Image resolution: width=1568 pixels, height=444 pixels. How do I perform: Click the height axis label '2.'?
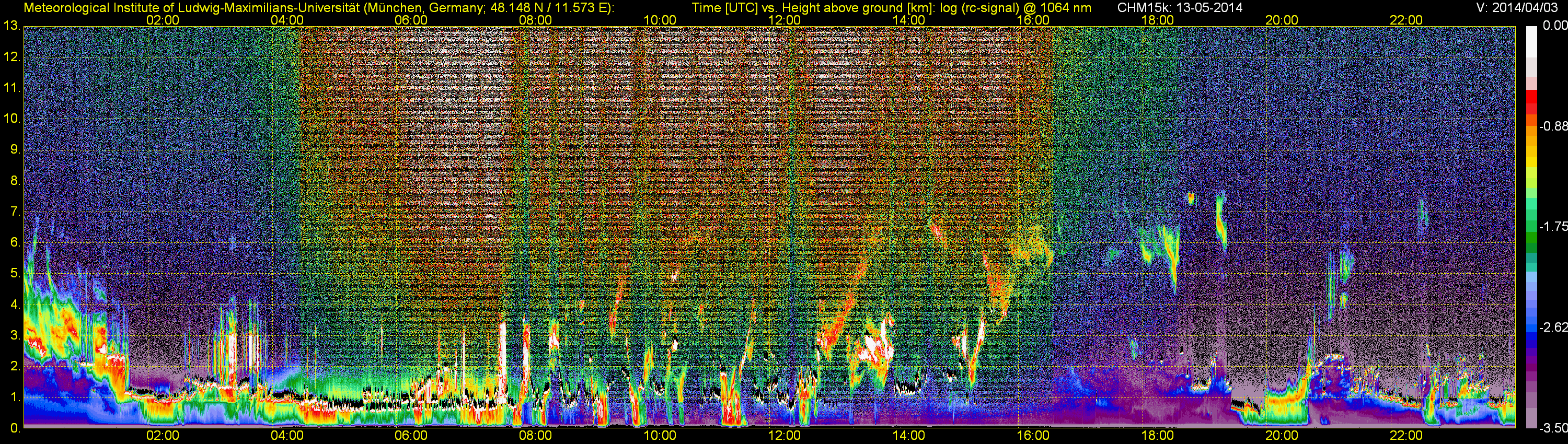(15, 366)
